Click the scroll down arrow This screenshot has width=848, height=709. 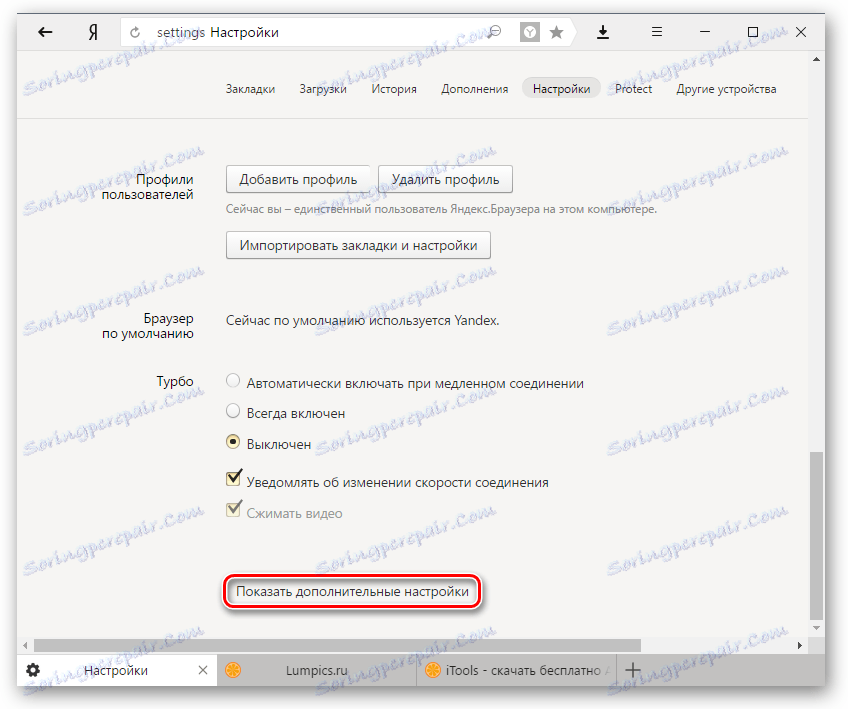pyautogui.click(x=817, y=628)
